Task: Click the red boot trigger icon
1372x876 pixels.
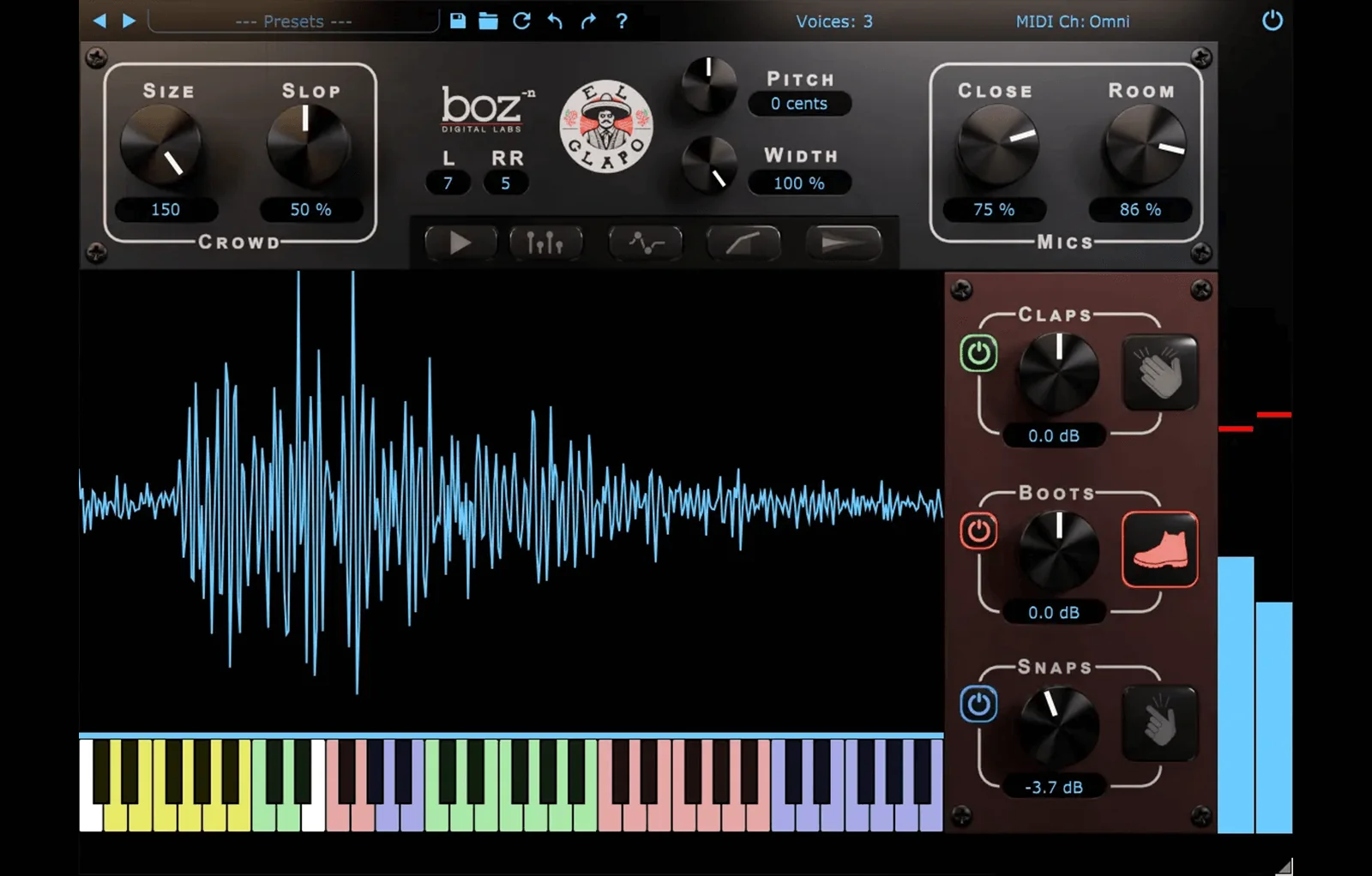Action: (1159, 549)
